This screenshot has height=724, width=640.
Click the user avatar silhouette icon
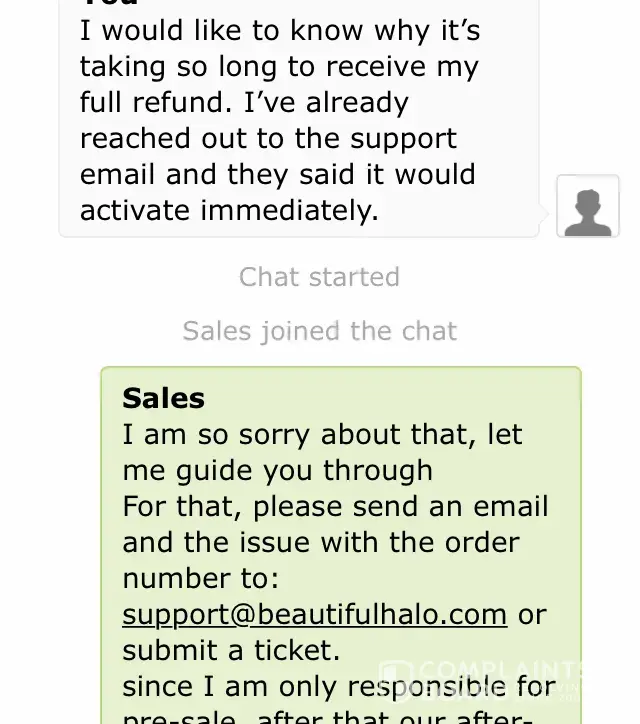point(587,206)
